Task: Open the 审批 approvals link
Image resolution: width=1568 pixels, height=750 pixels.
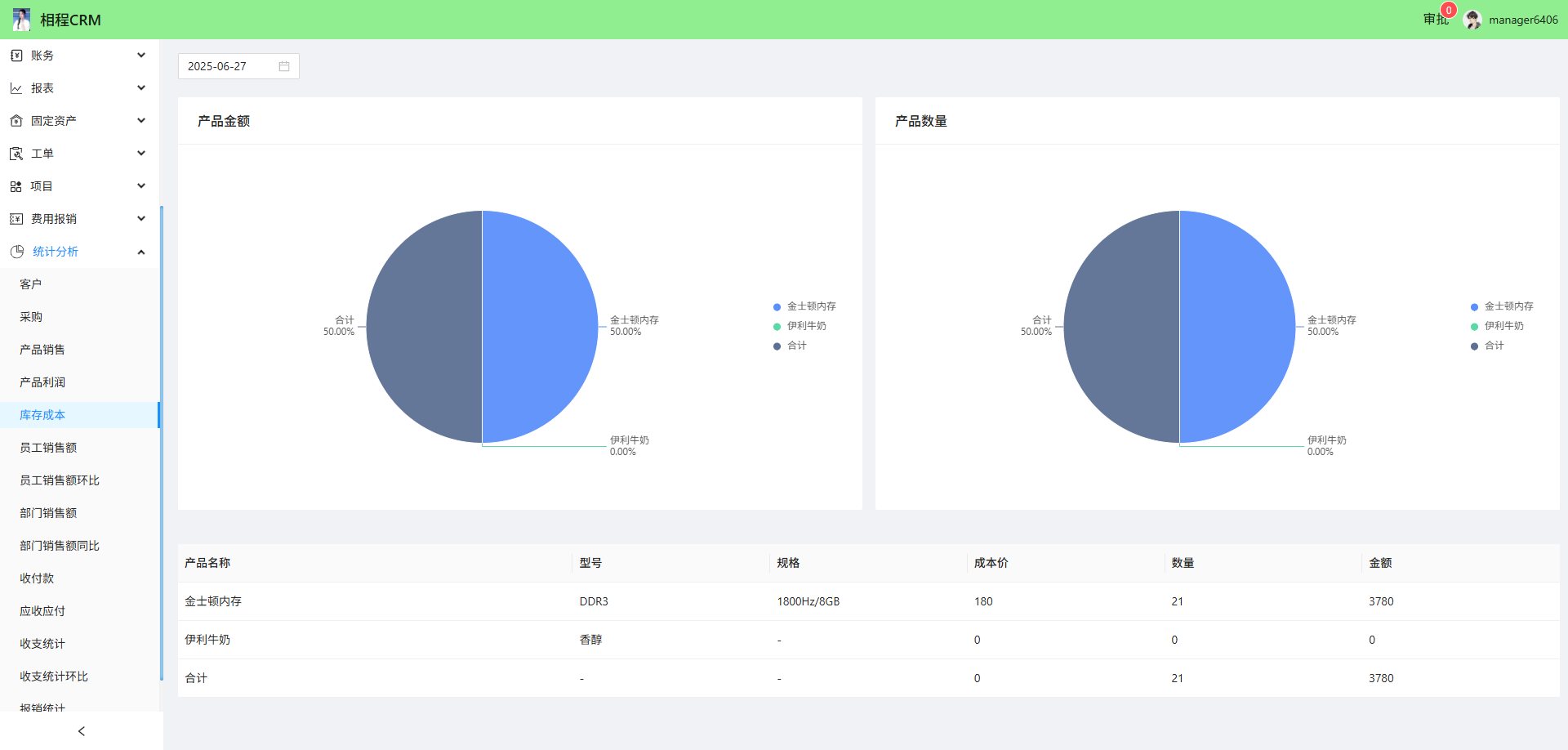Action: click(x=1435, y=20)
